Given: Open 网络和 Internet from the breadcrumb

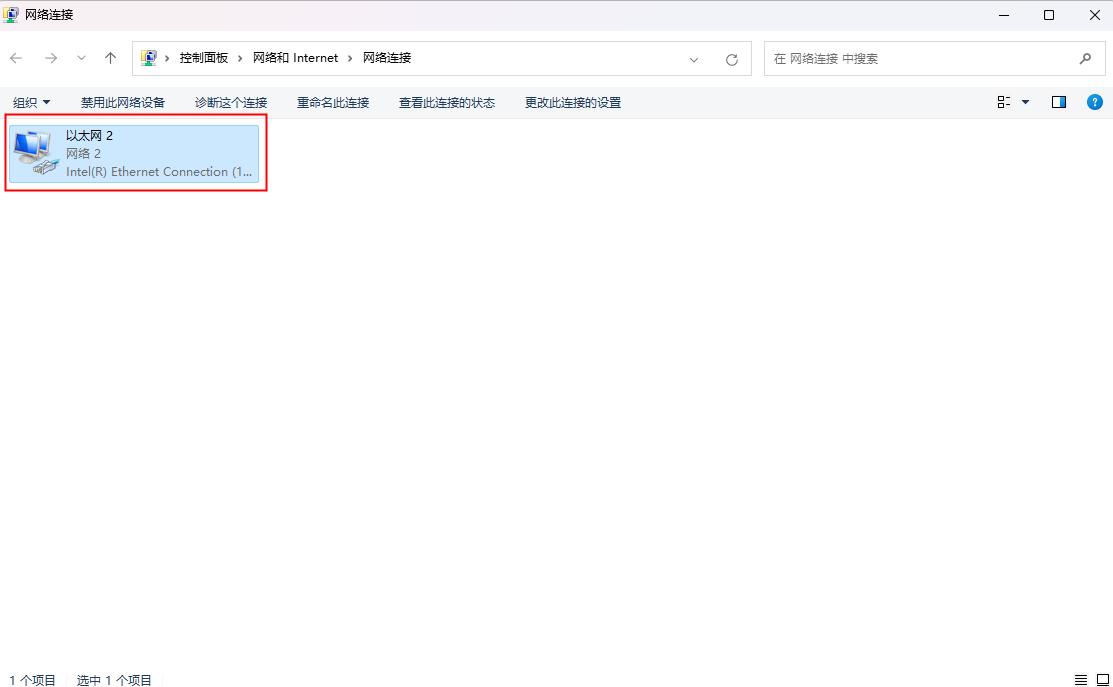Looking at the screenshot, I should pos(296,57).
